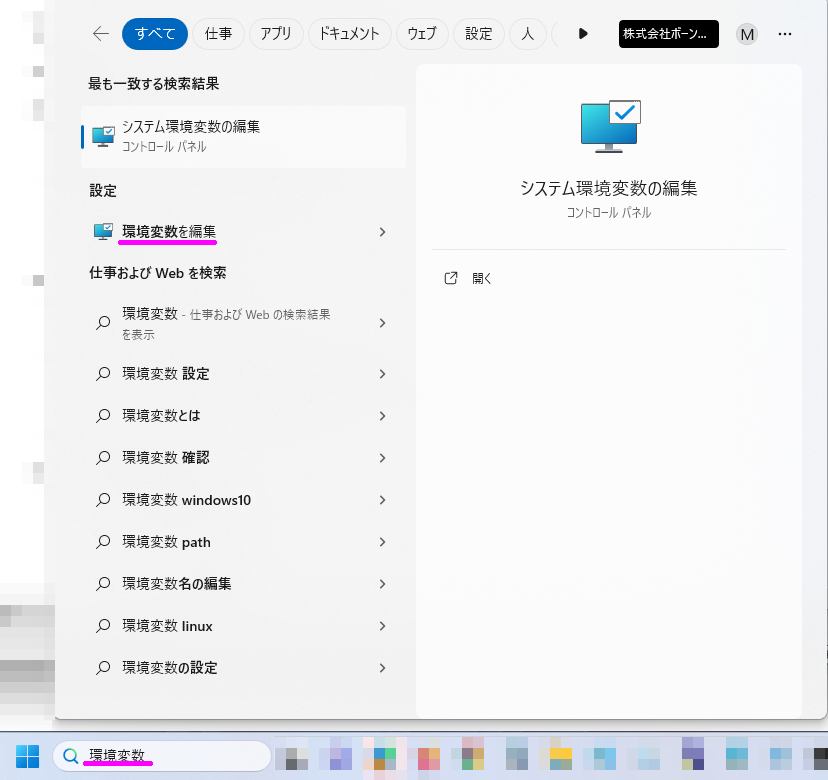Open the 株式会社ボーン... organization button
Viewport: 828px width, 780px height.
click(x=668, y=34)
